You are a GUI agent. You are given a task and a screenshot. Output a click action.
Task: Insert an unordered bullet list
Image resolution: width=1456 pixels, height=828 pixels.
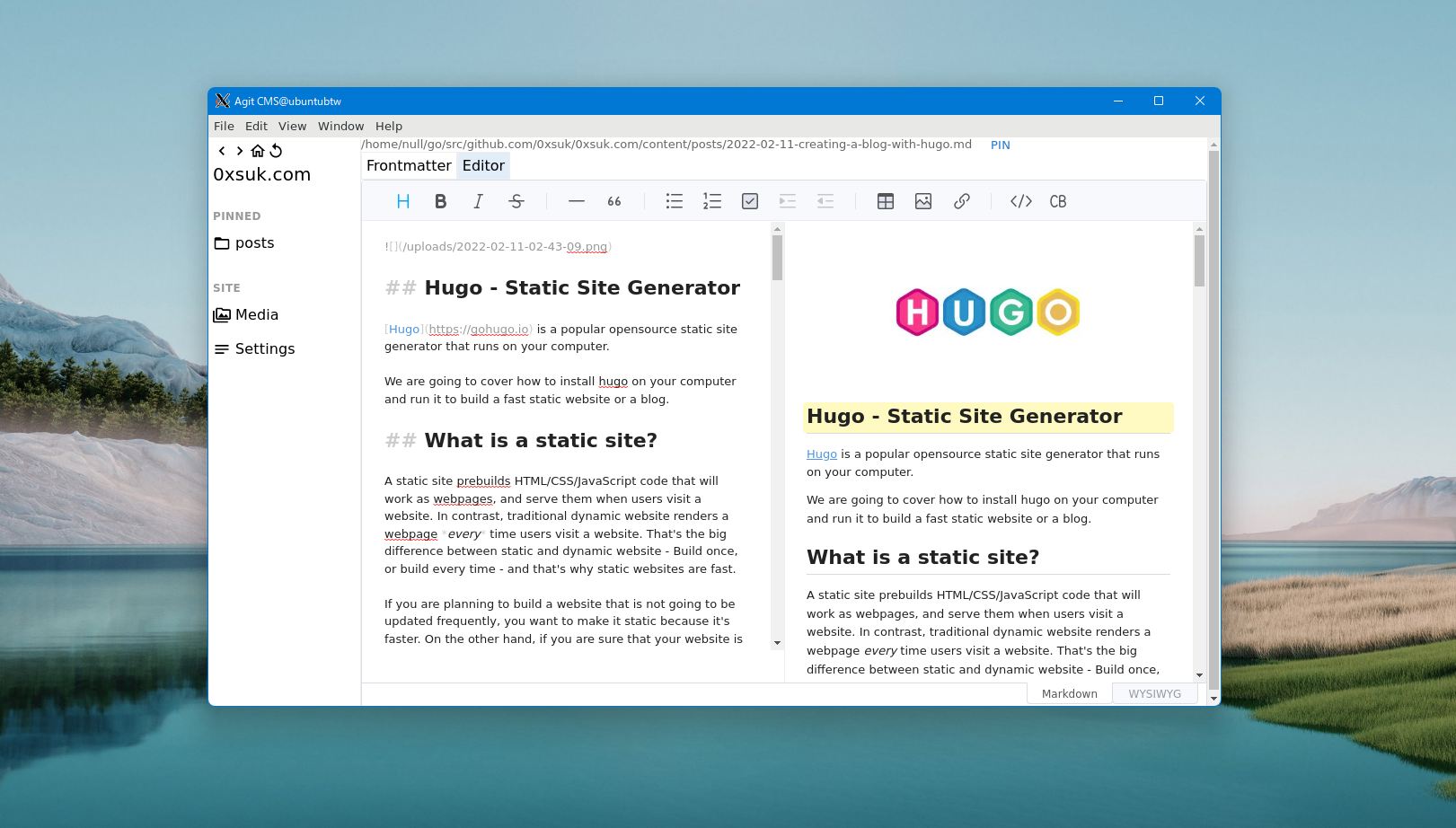click(x=675, y=201)
